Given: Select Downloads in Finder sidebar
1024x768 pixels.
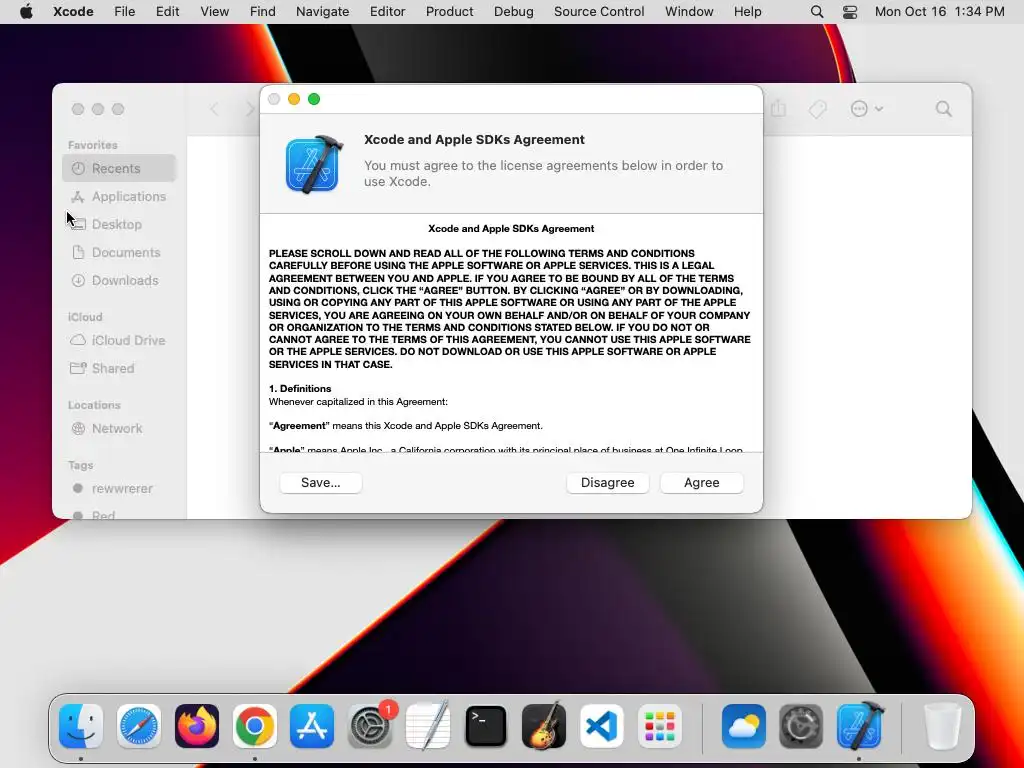Looking at the screenshot, I should 120,281.
